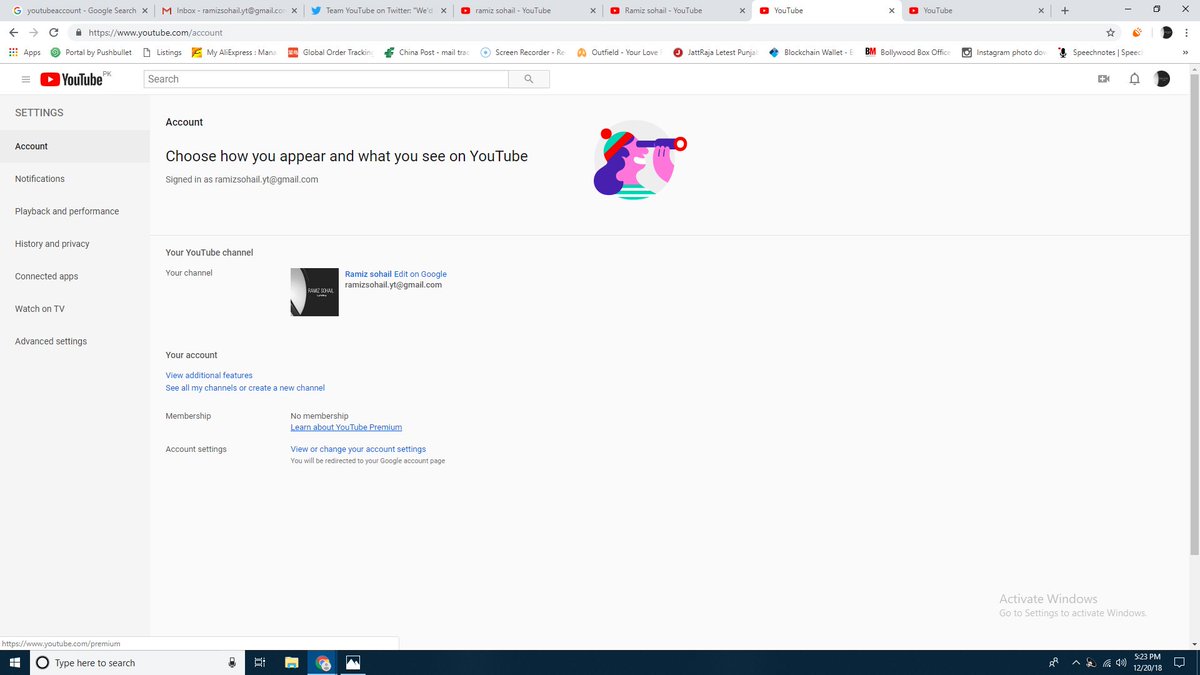Viewport: 1200px width, 675px height.
Task: Click the browser back arrow
Action: 14,32
